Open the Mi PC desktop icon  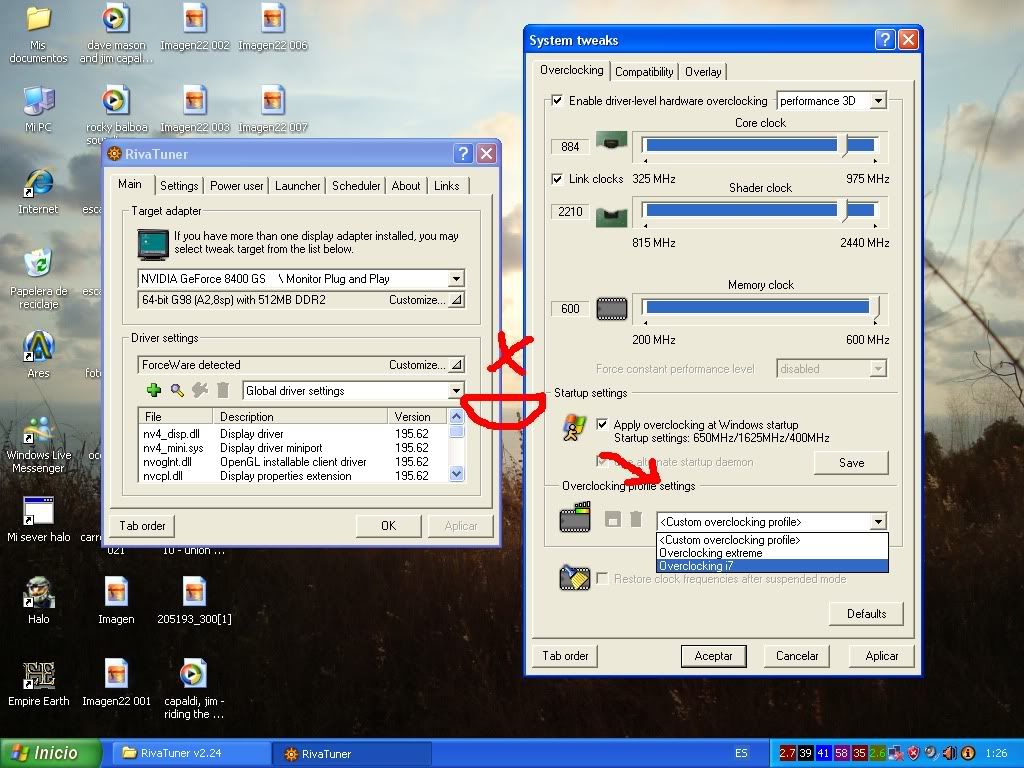(38, 109)
